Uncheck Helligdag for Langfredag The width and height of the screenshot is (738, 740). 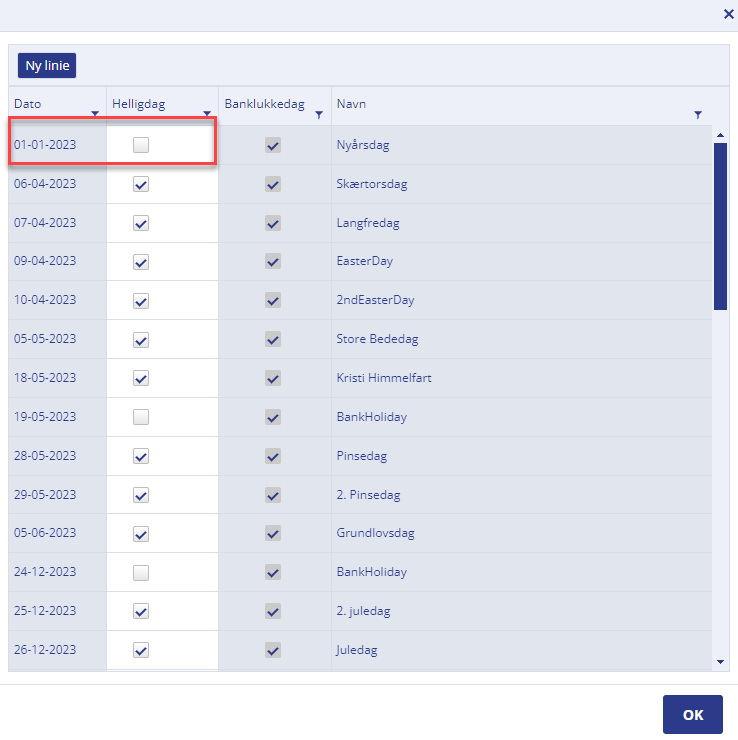click(x=141, y=223)
